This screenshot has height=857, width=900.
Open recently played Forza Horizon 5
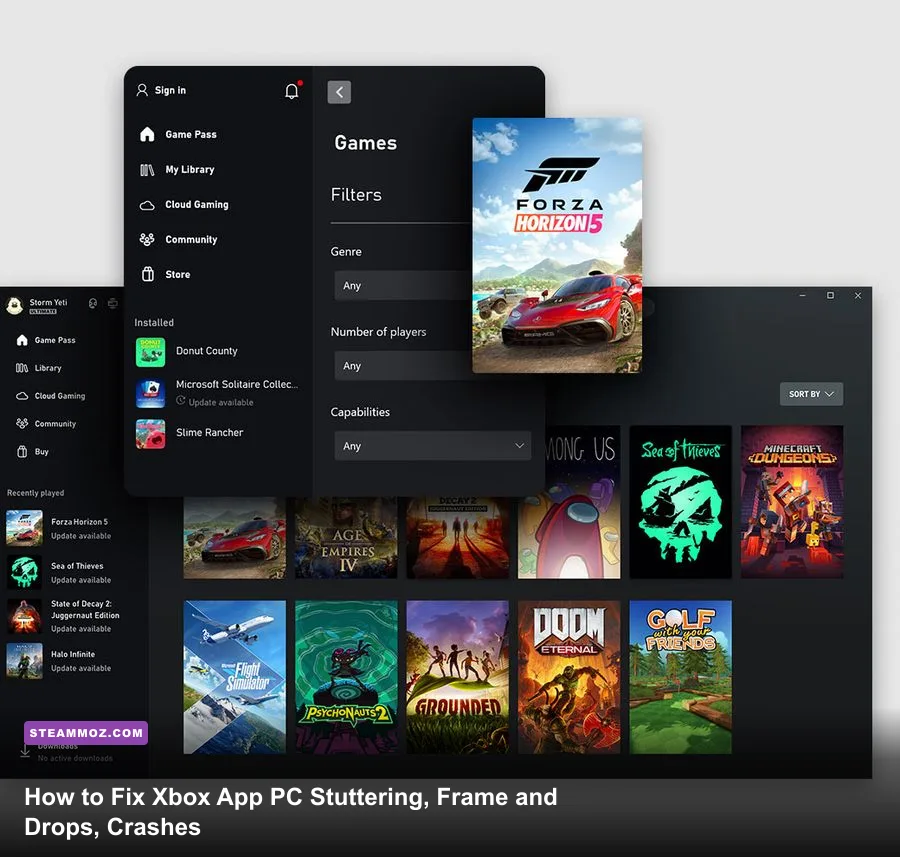[x=59, y=528]
